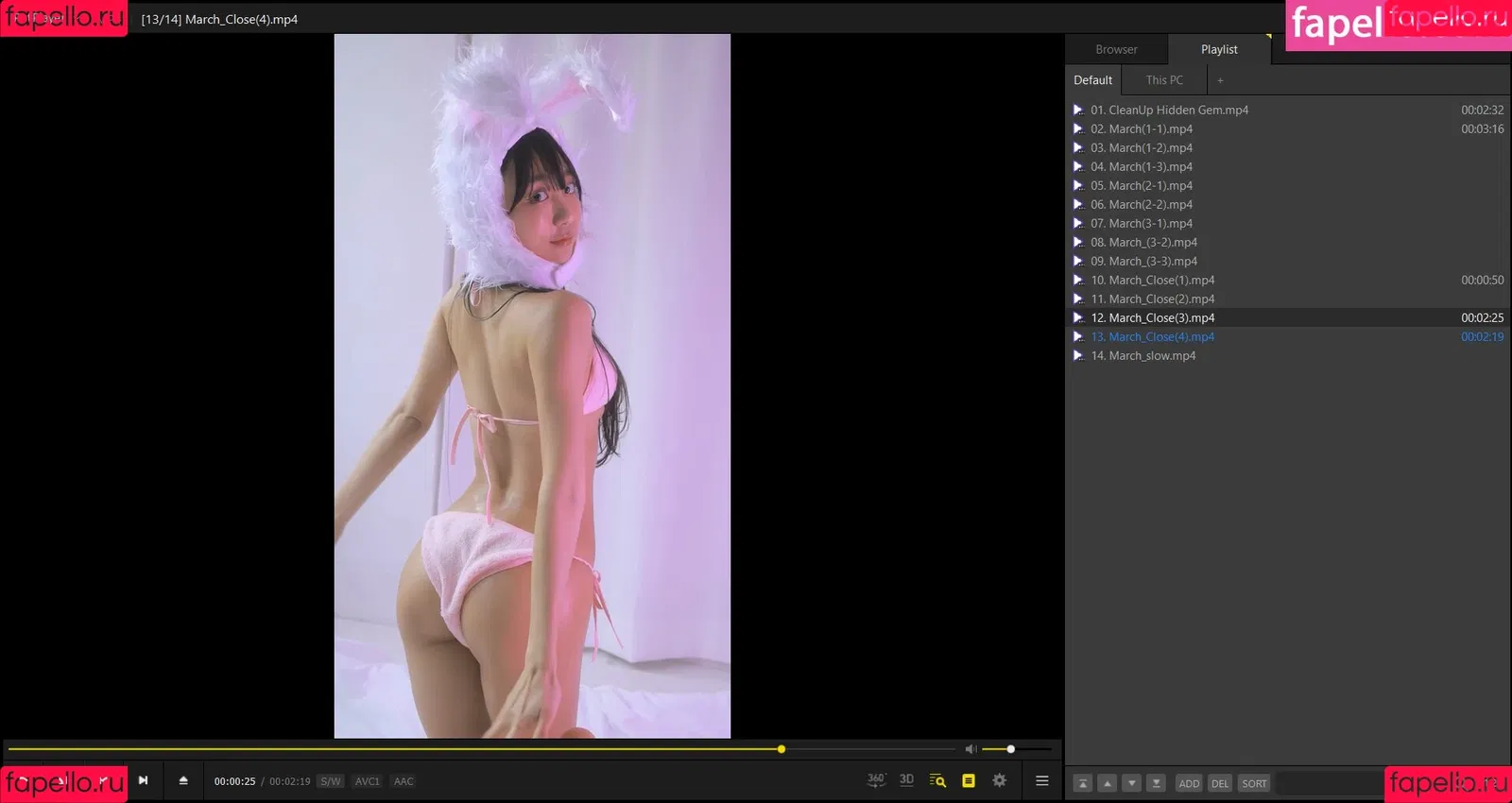
Task: Click the DEL button in playlist
Action: tap(1220, 783)
